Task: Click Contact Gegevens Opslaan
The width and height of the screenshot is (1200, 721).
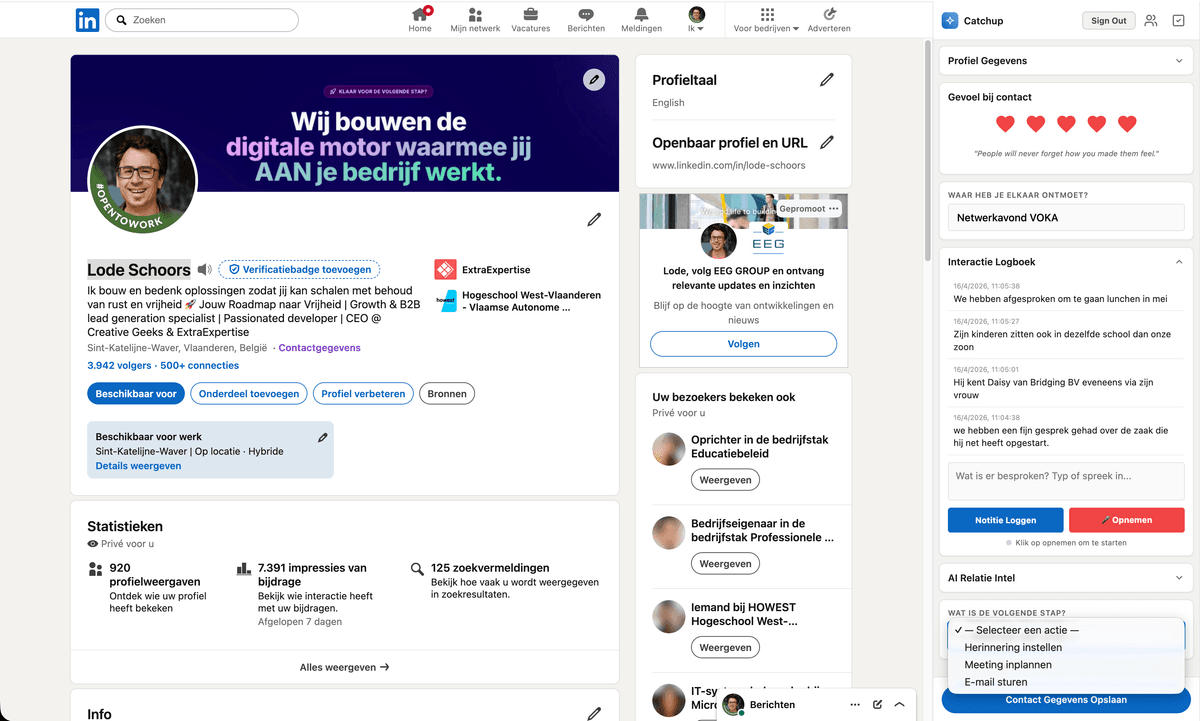Action: tap(1066, 700)
